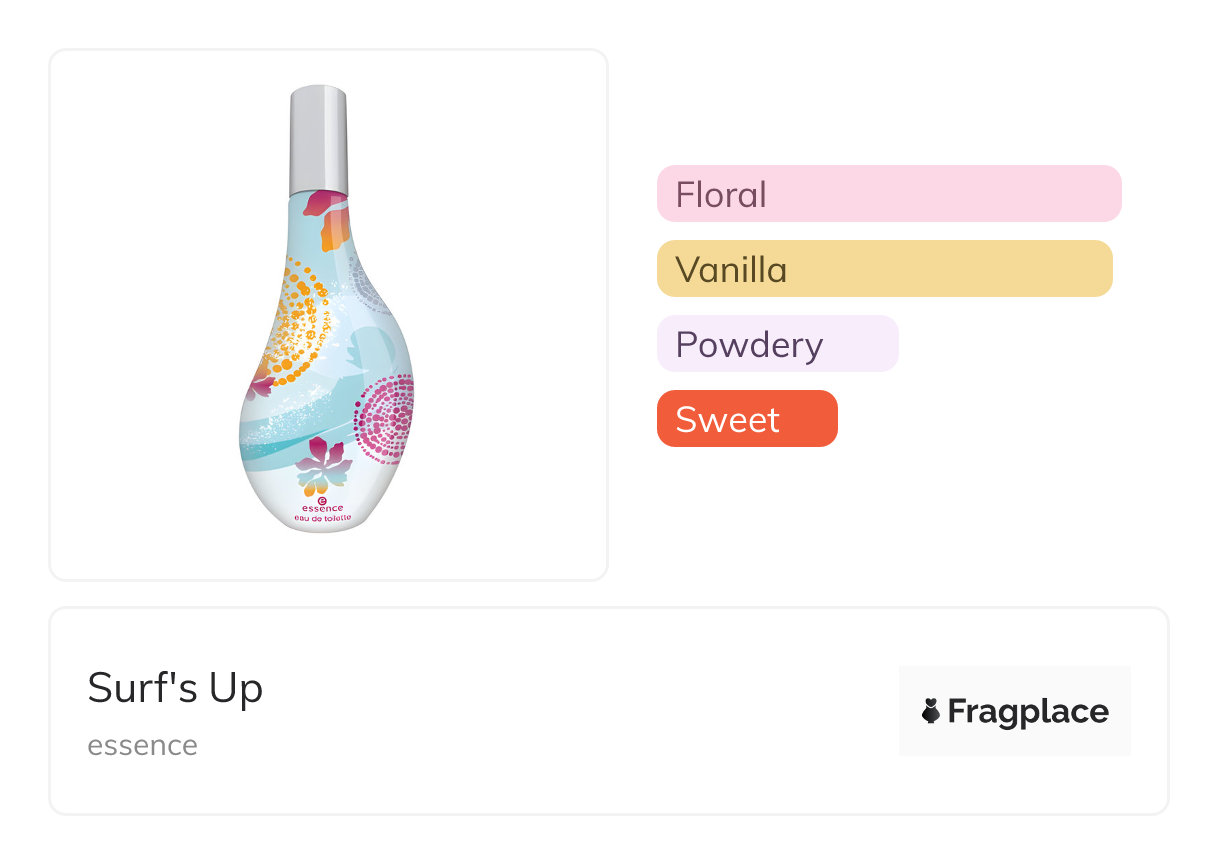The image size is (1218, 864).
Task: Click the 'essence' word on the bottle
Action: coord(322,508)
